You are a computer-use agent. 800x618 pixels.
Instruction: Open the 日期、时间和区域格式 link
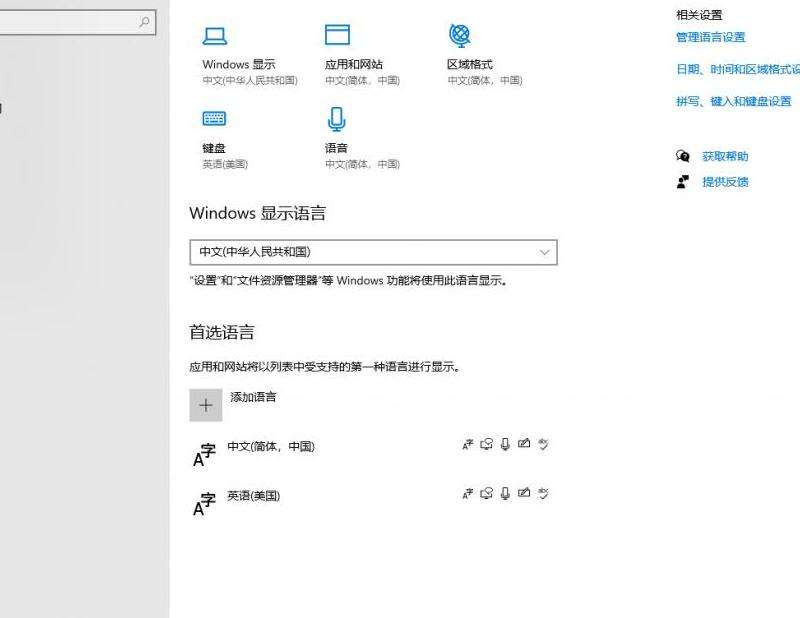coord(738,69)
